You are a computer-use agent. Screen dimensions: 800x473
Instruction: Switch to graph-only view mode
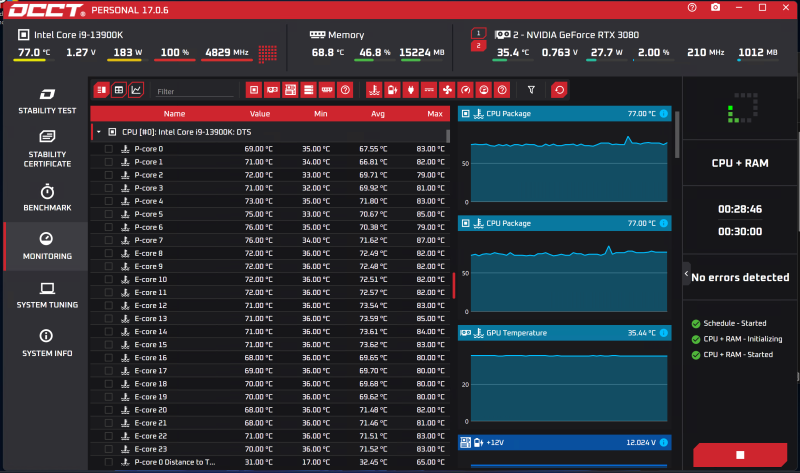click(x=136, y=90)
